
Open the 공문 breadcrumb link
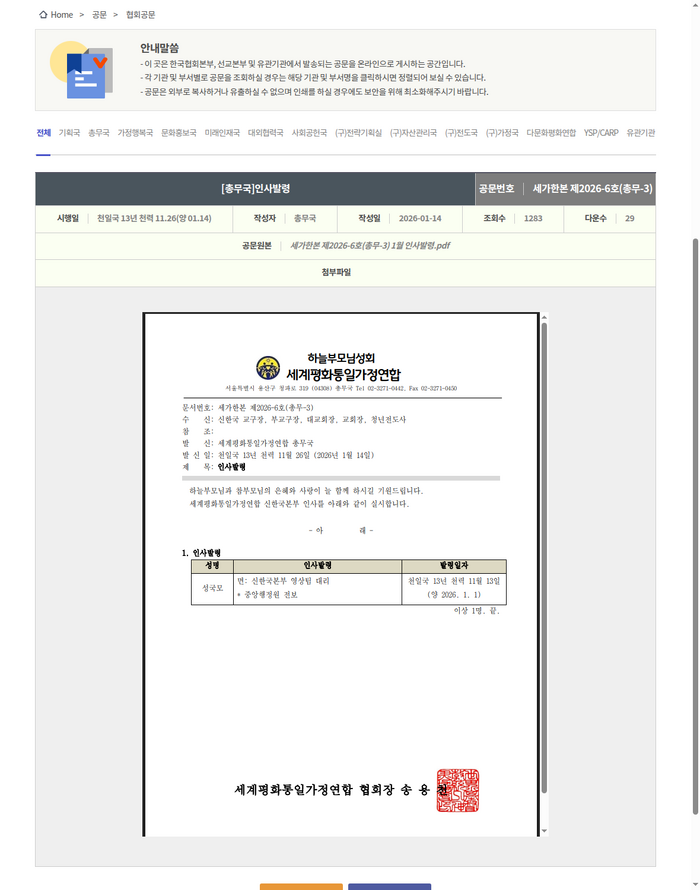pyautogui.click(x=99, y=15)
